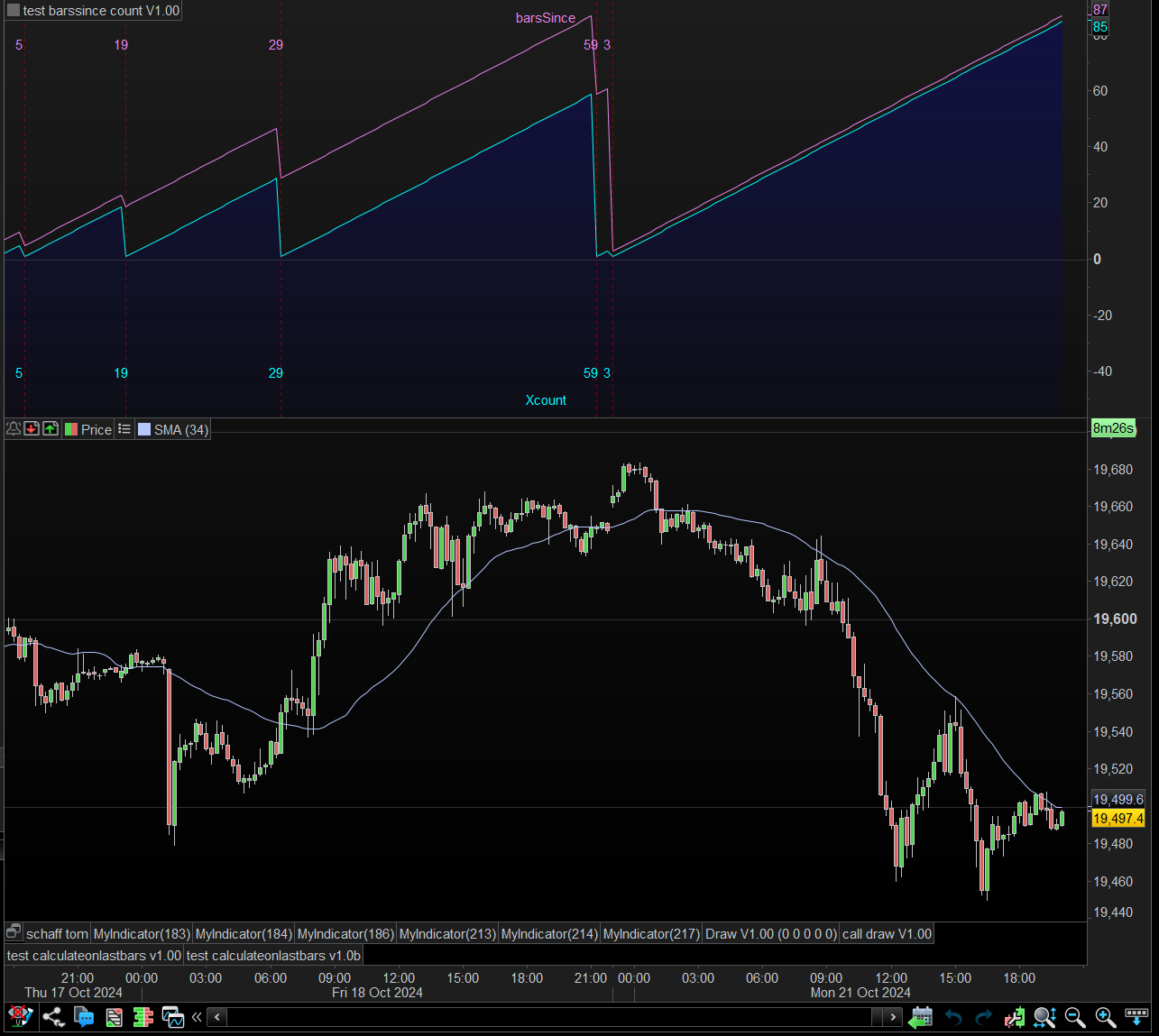
Task: Click the yellow 19,497.4 current price tag
Action: click(1118, 819)
